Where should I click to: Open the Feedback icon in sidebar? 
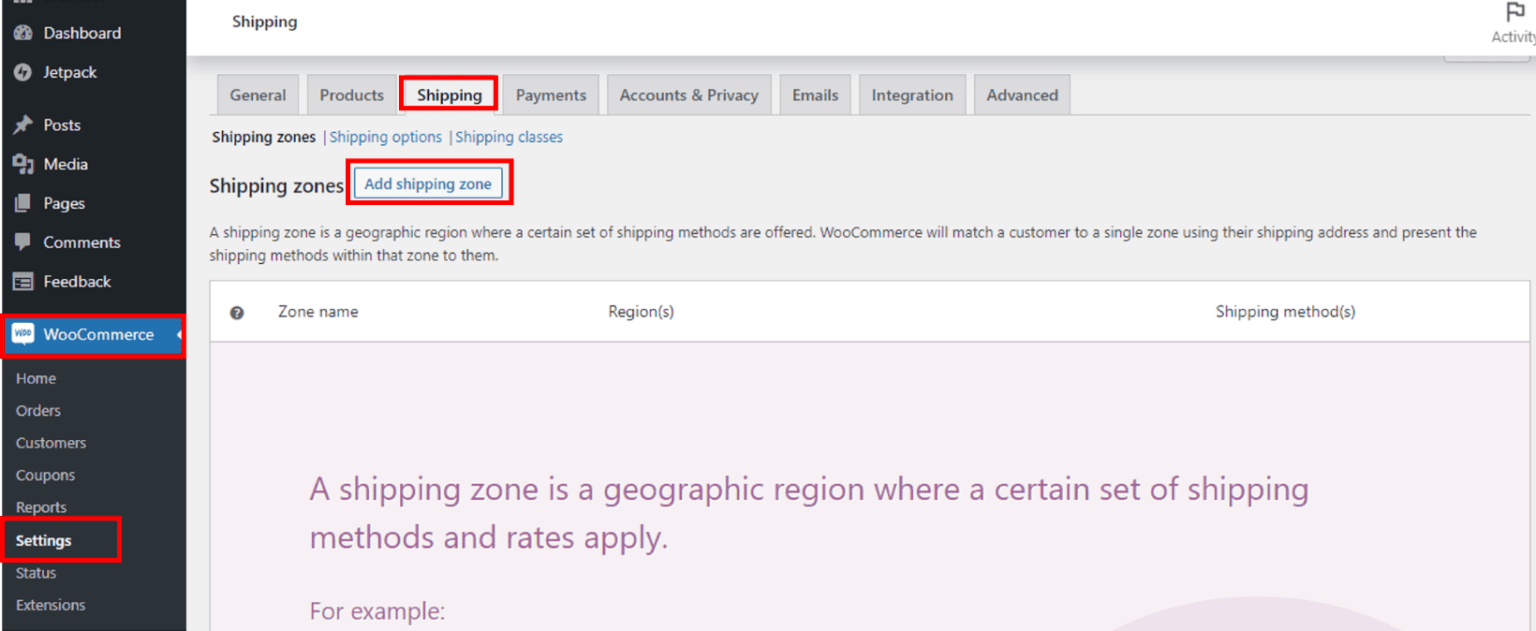[22, 281]
